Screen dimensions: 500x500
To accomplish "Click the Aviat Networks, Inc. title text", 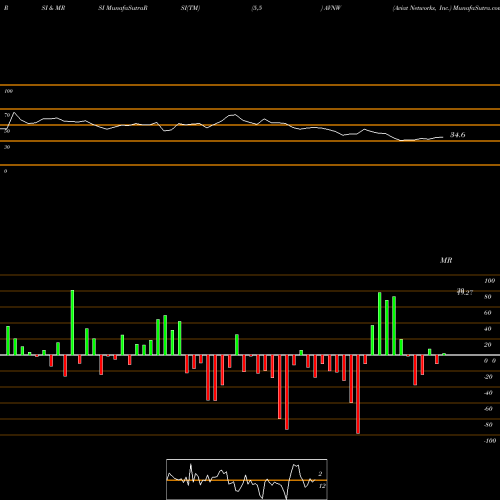I will coord(422,8).
